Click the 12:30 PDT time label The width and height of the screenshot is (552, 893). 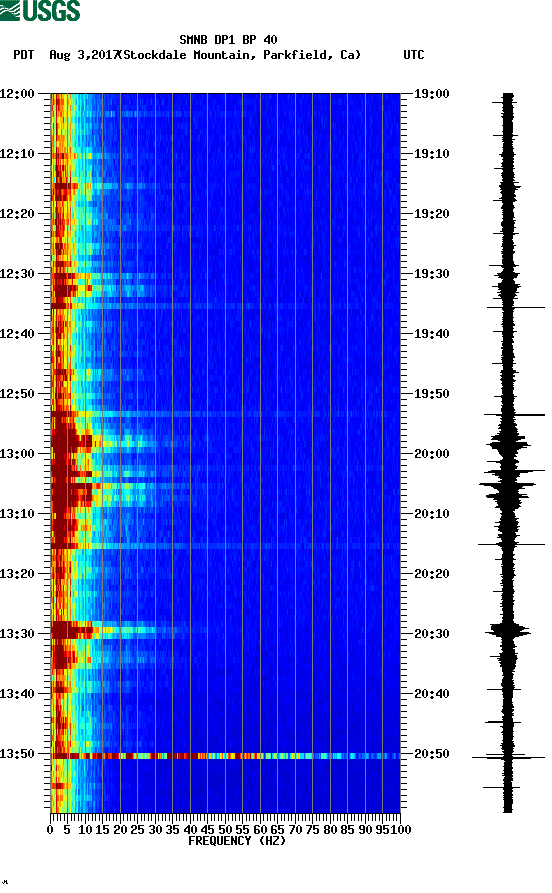18,273
